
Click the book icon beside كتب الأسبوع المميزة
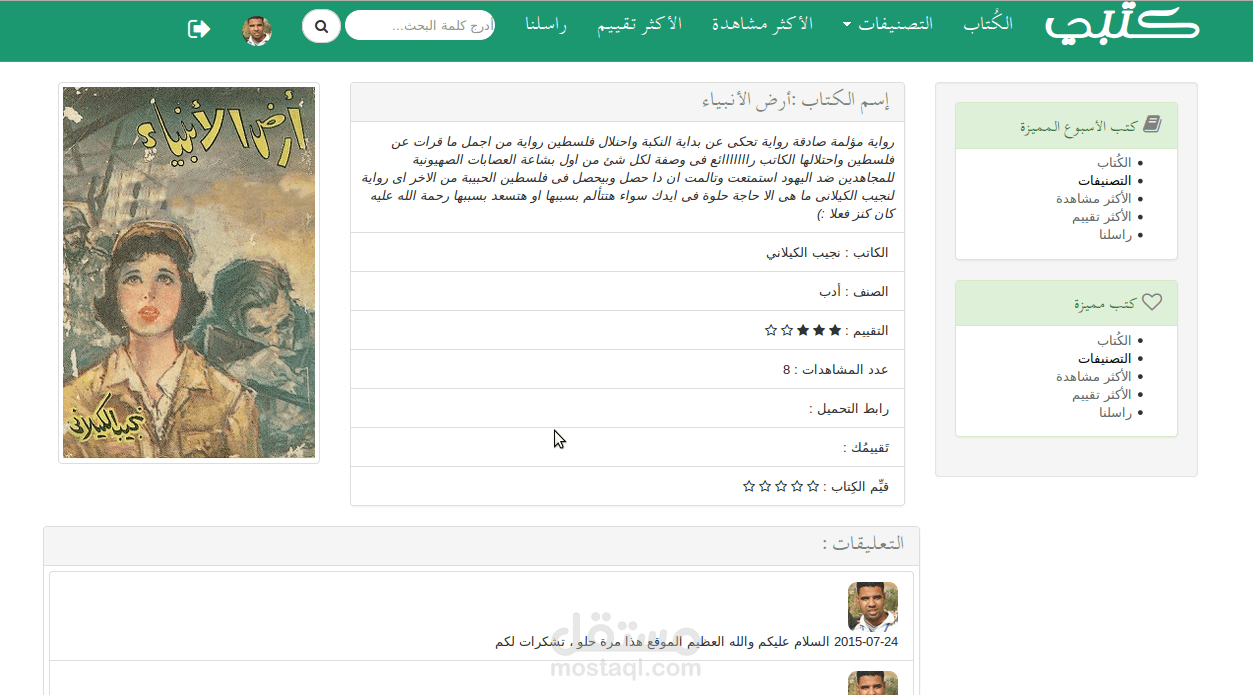(1152, 125)
